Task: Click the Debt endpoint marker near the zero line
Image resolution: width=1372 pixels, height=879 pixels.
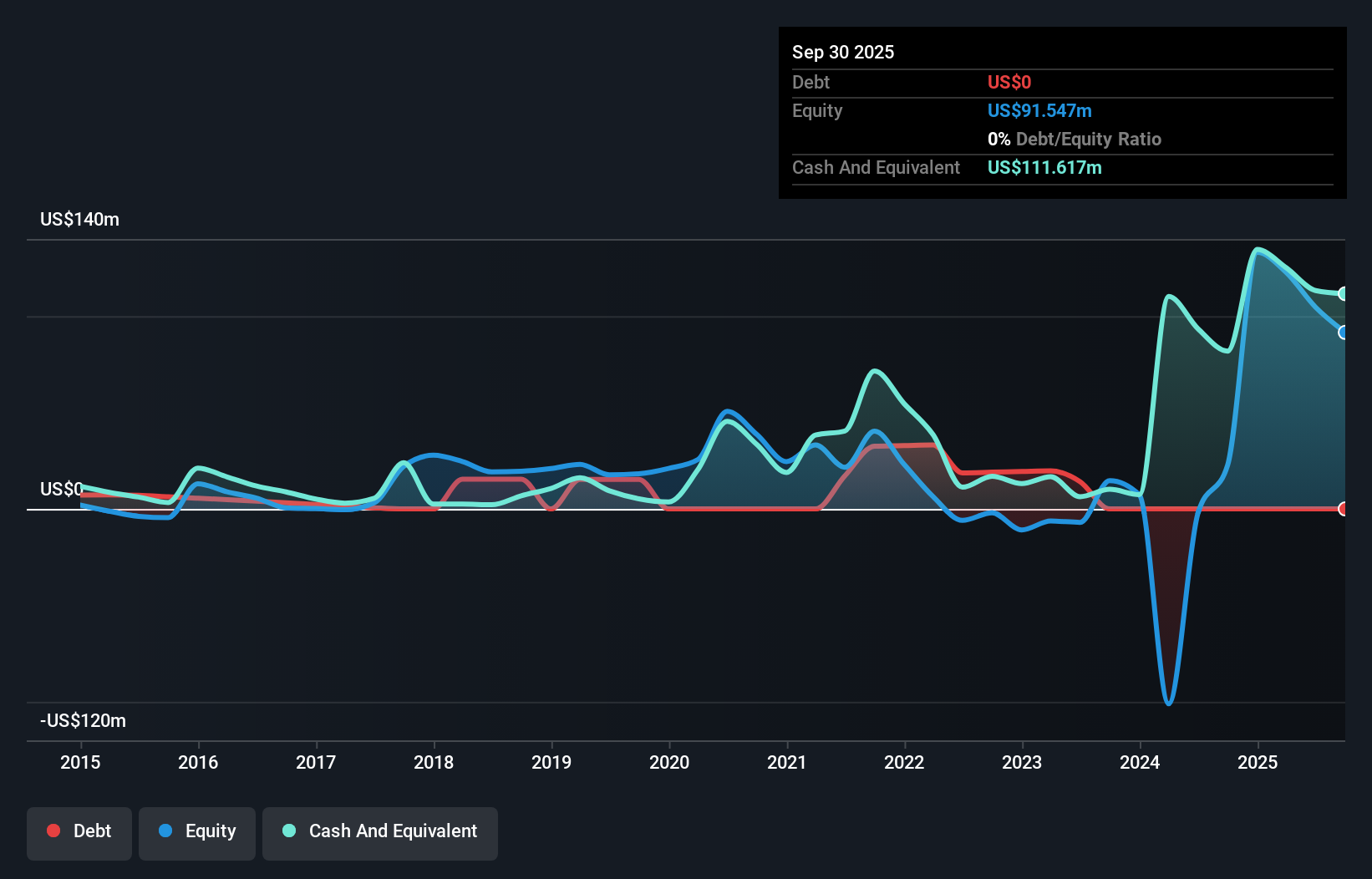Action: point(1344,508)
